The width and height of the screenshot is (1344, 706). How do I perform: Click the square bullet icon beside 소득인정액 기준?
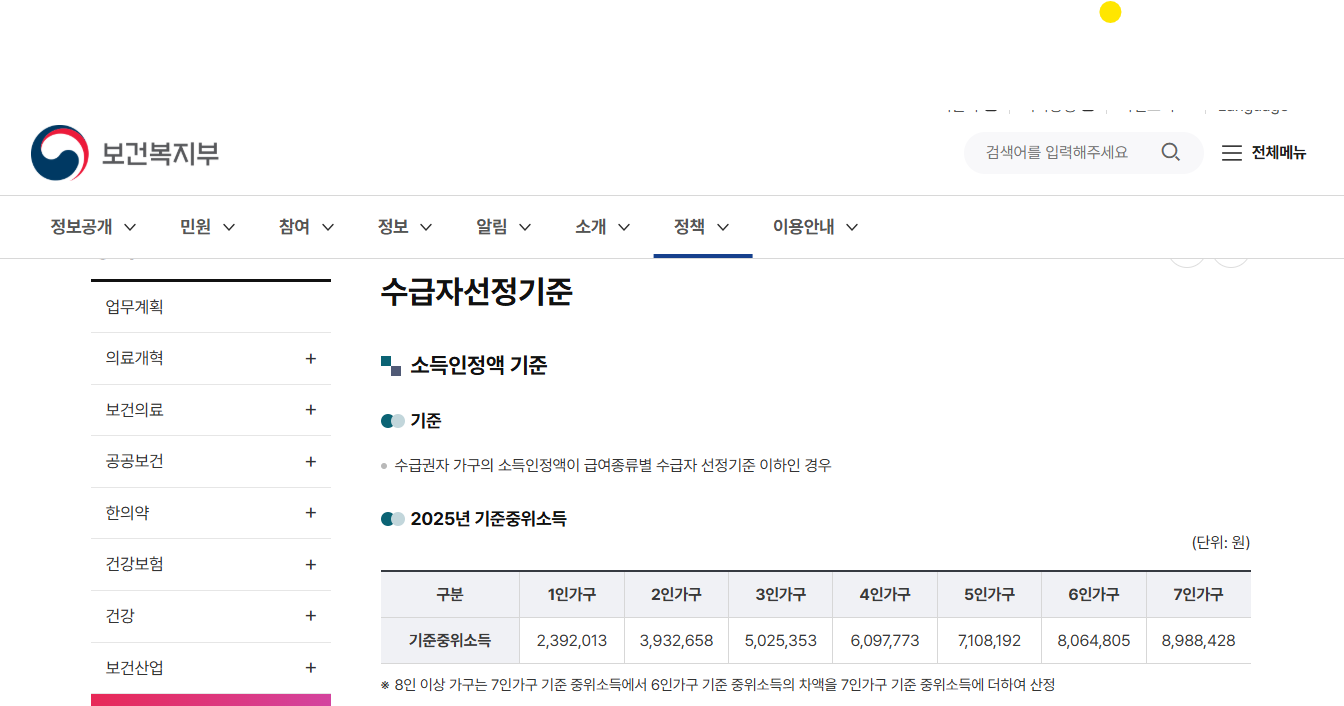pyautogui.click(x=392, y=366)
